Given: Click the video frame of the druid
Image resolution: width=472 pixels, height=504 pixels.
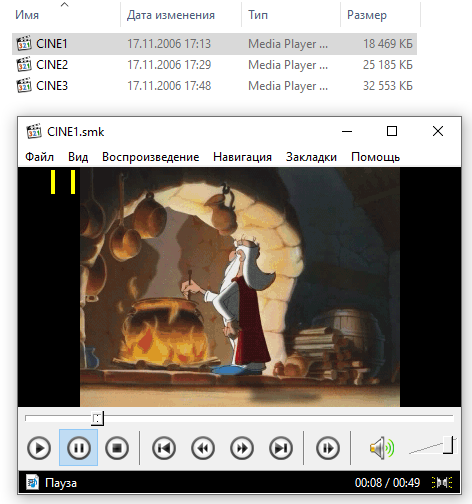Looking at the screenshot, I should [240, 287].
